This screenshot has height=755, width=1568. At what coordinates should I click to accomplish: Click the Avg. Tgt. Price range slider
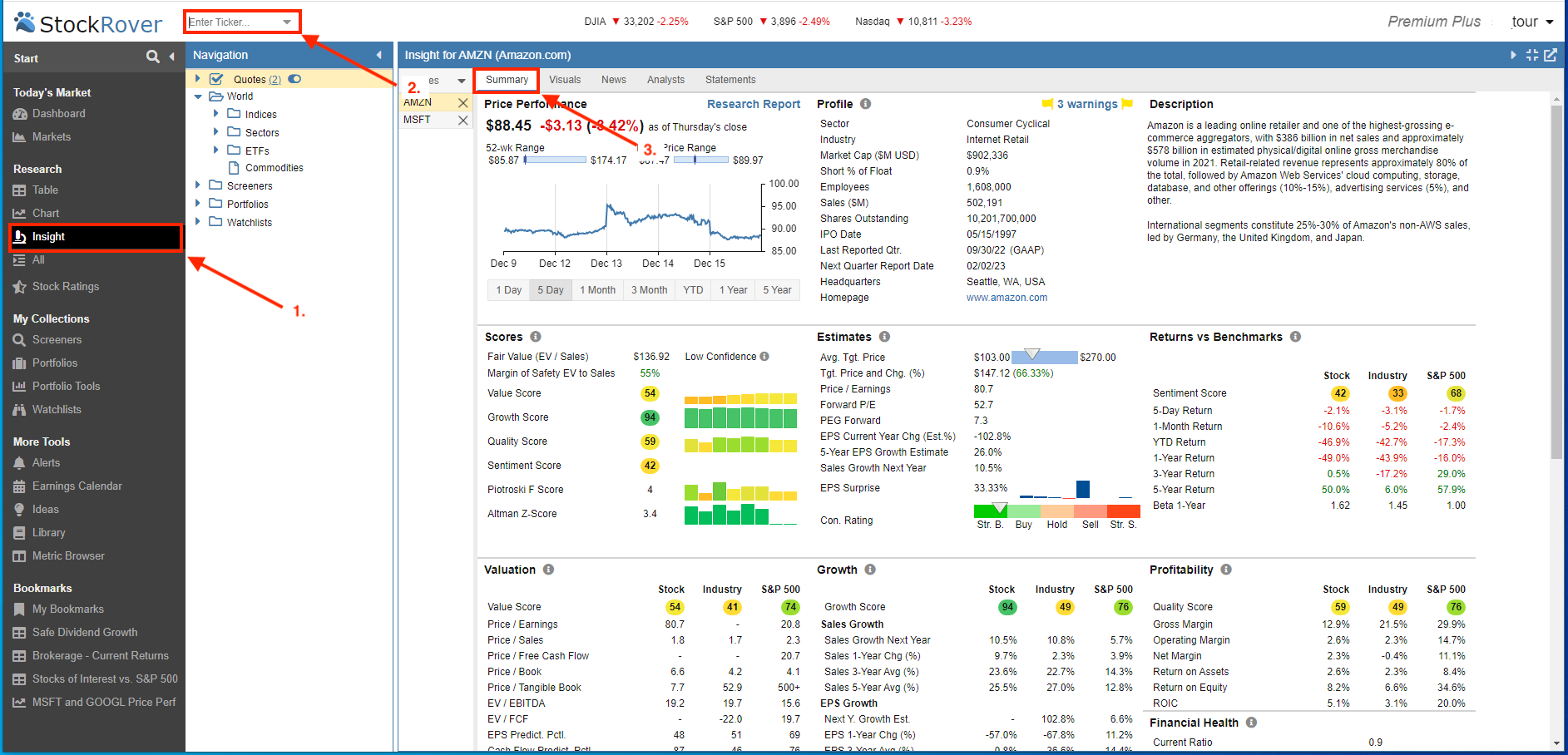click(1045, 357)
